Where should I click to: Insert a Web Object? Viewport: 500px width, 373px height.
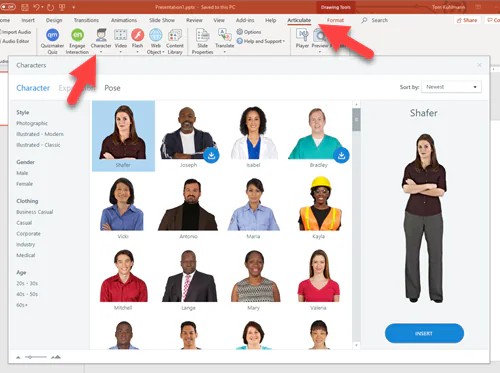tap(156, 41)
